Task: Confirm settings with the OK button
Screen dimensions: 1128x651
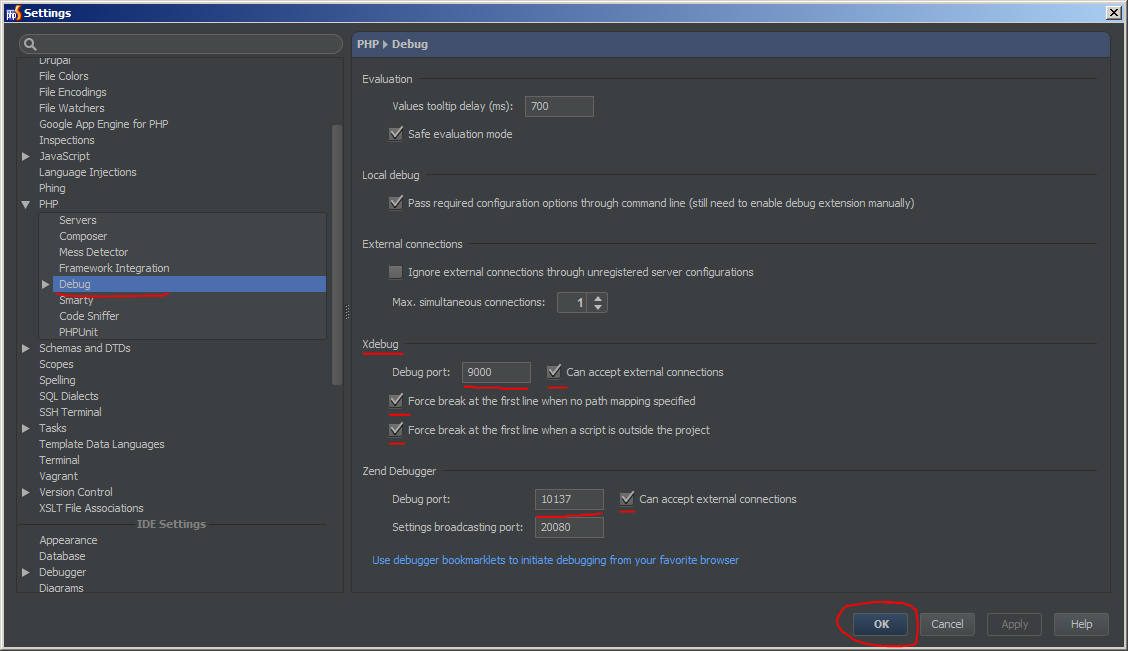Action: click(x=881, y=624)
